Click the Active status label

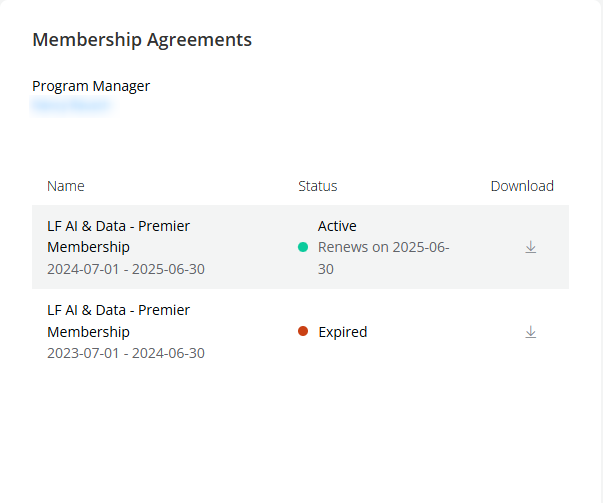[x=337, y=226]
